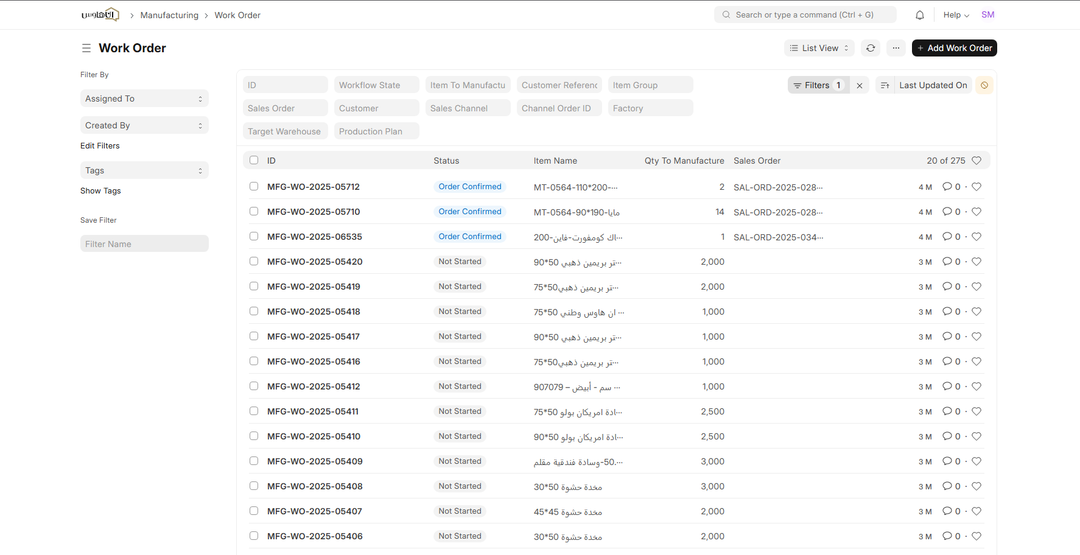Image resolution: width=1080 pixels, height=555 pixels.
Task: Click the Edit Filters link
Action: click(x=100, y=146)
